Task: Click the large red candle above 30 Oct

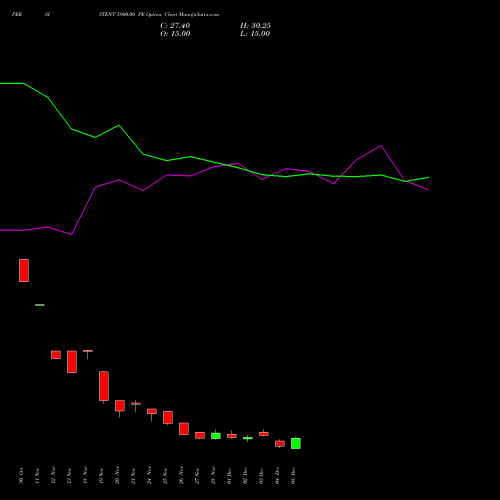Action: click(24, 270)
